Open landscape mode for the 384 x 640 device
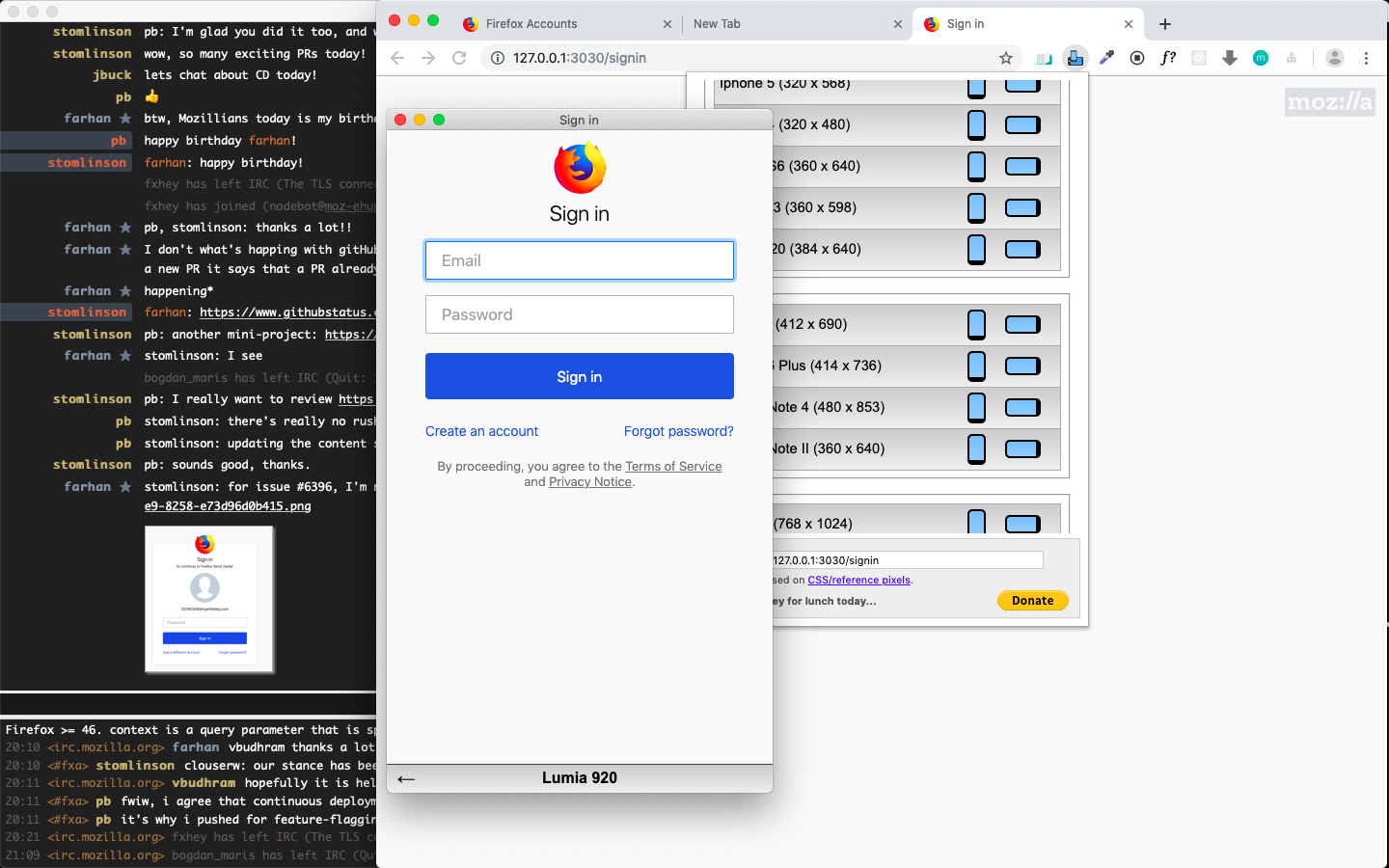Screen dimensions: 1389x868 tap(1022, 249)
